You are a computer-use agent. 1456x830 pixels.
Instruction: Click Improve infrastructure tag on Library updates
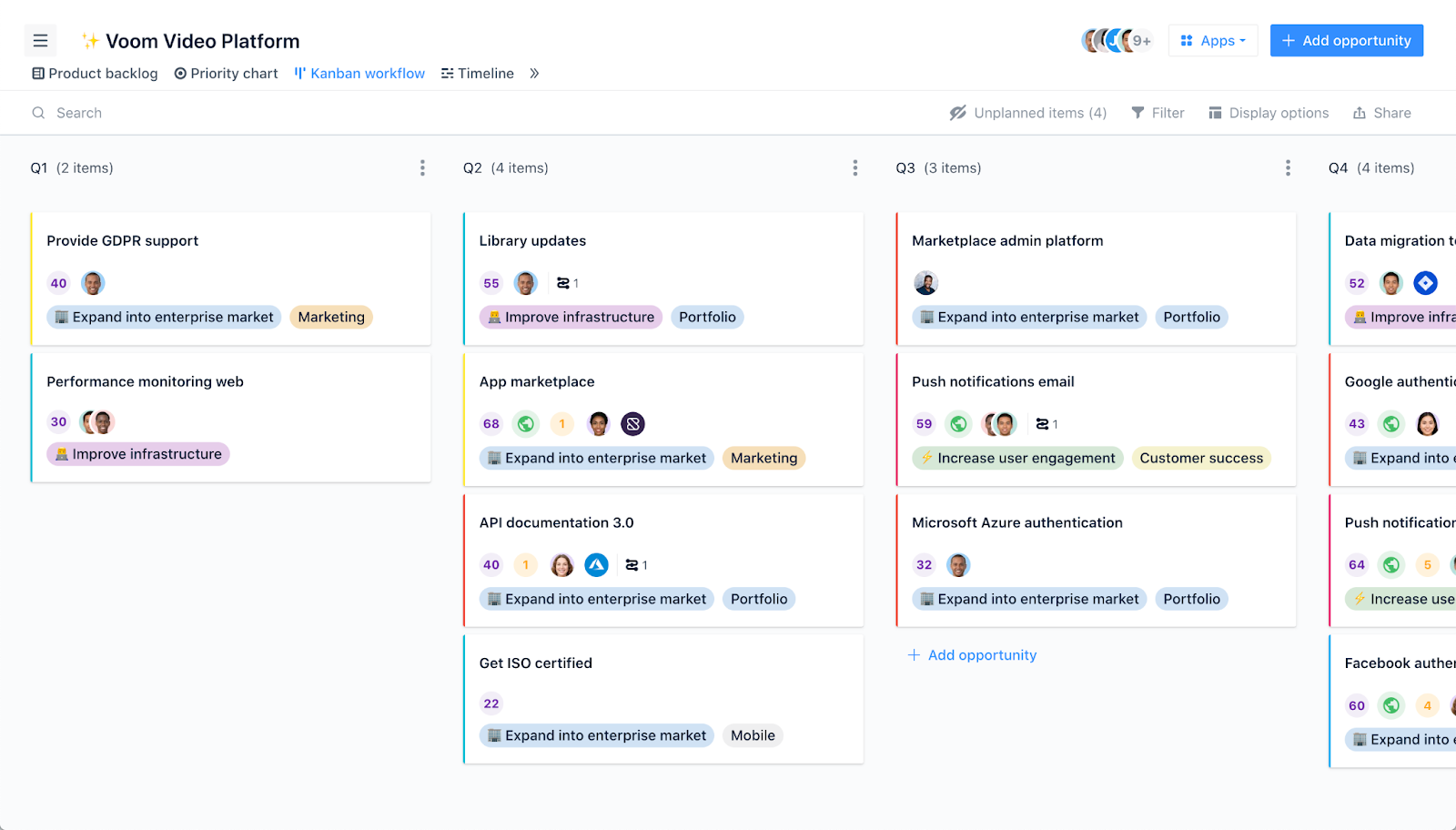[571, 318]
